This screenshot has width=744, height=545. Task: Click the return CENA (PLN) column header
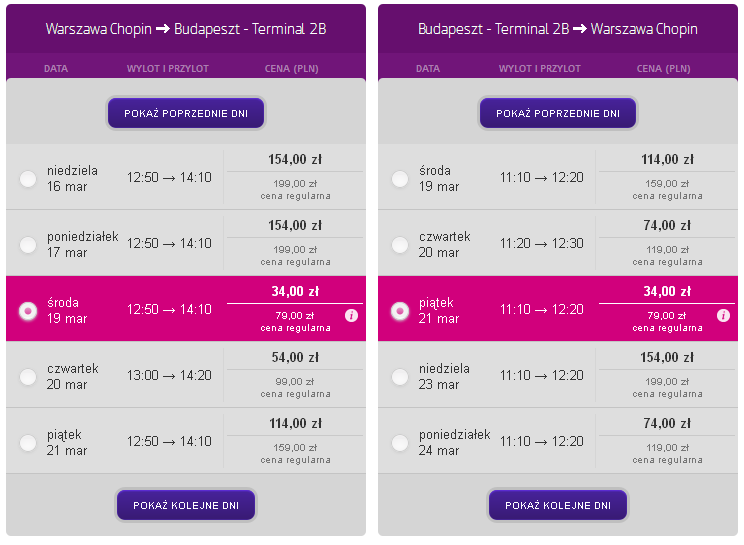663,68
